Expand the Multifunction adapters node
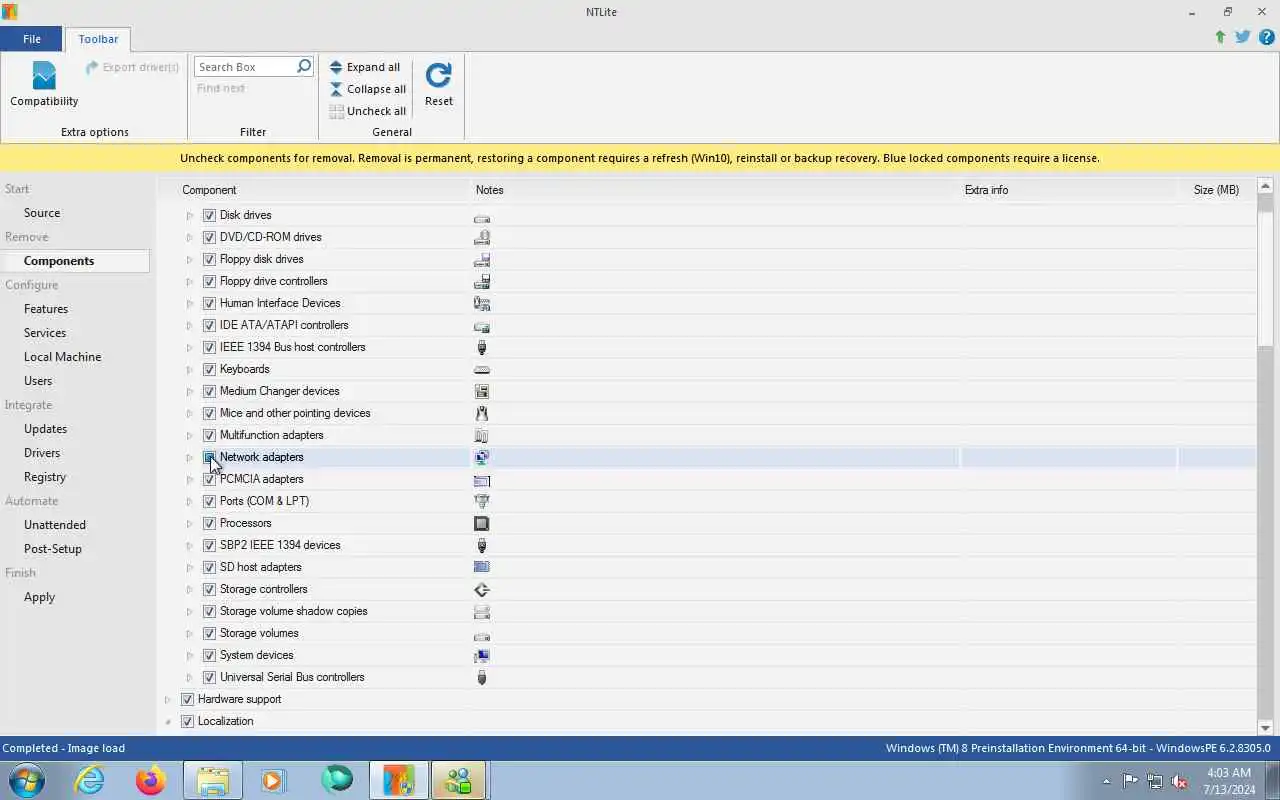This screenshot has width=1280, height=800. pos(190,435)
